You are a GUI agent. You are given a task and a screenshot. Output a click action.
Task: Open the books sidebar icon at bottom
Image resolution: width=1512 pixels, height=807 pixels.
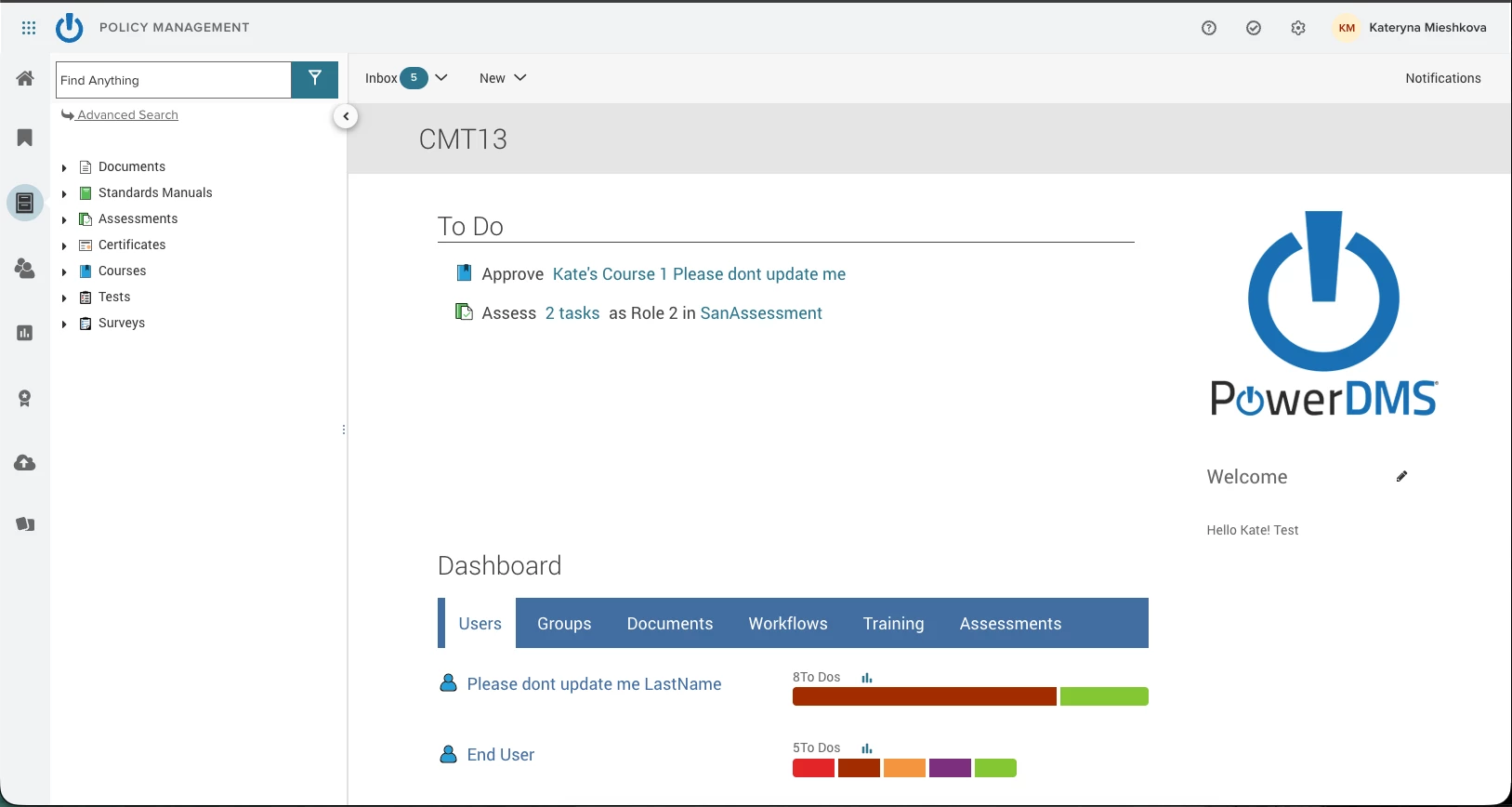(x=25, y=524)
